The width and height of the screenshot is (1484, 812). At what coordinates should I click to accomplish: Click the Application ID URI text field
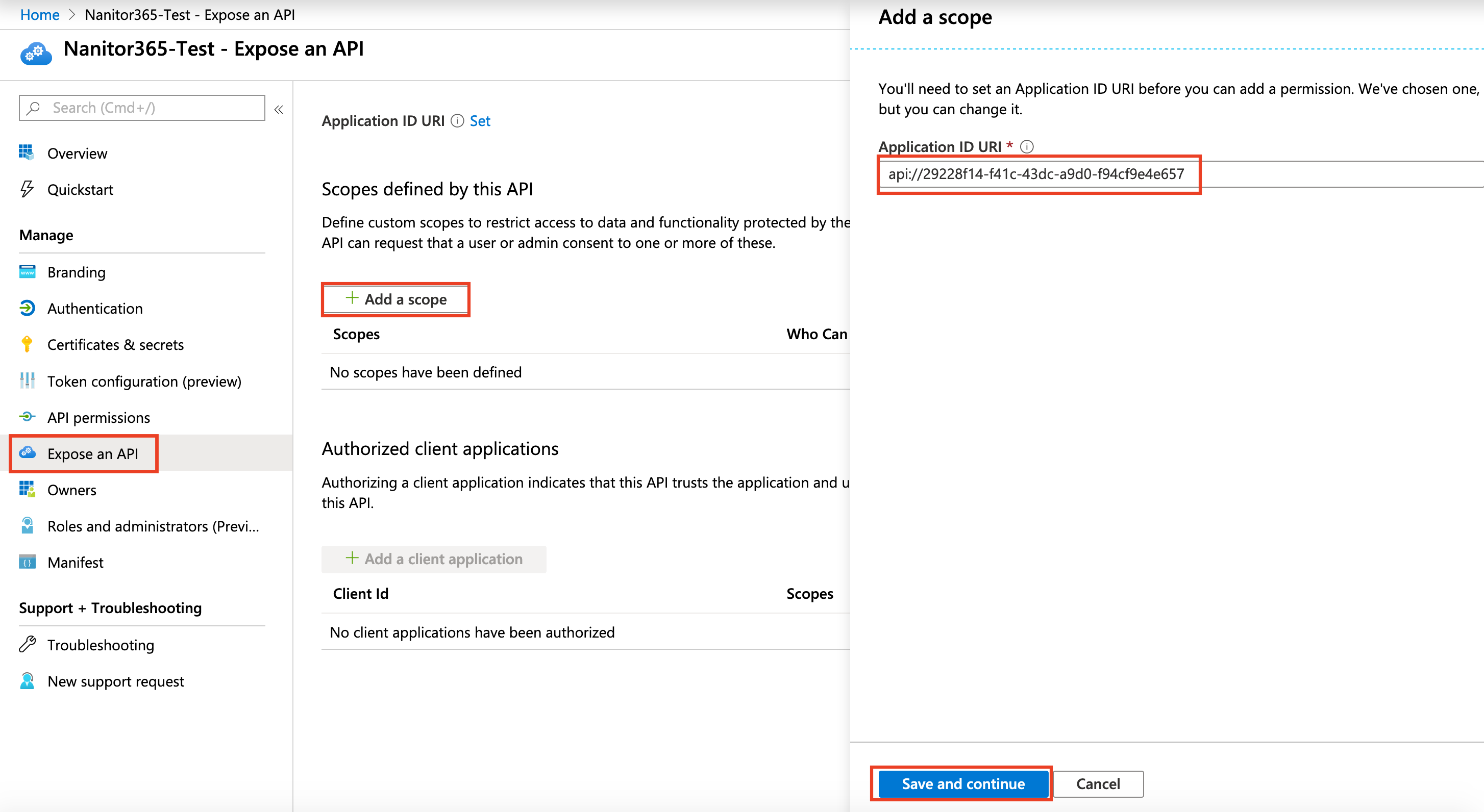1037,174
